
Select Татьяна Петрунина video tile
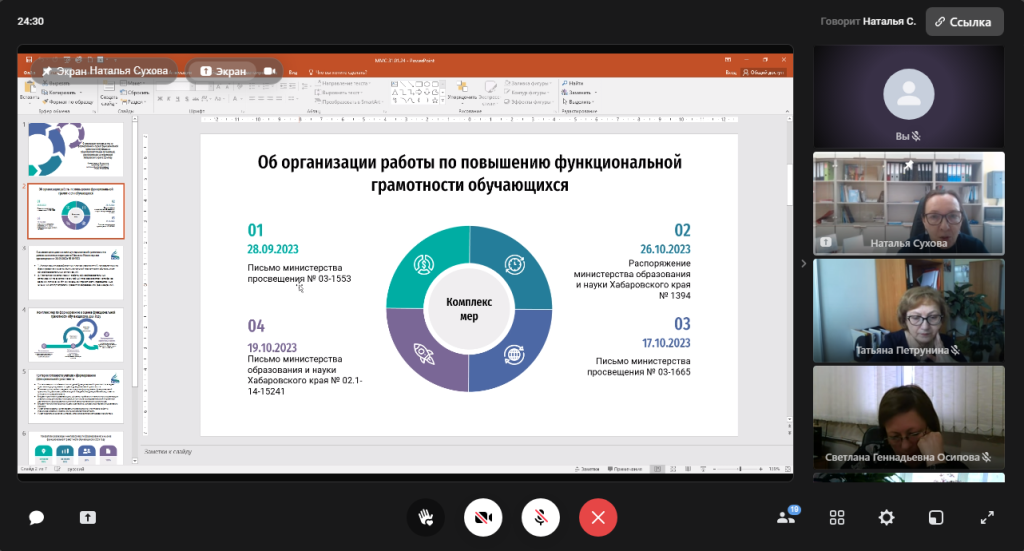tap(908, 308)
